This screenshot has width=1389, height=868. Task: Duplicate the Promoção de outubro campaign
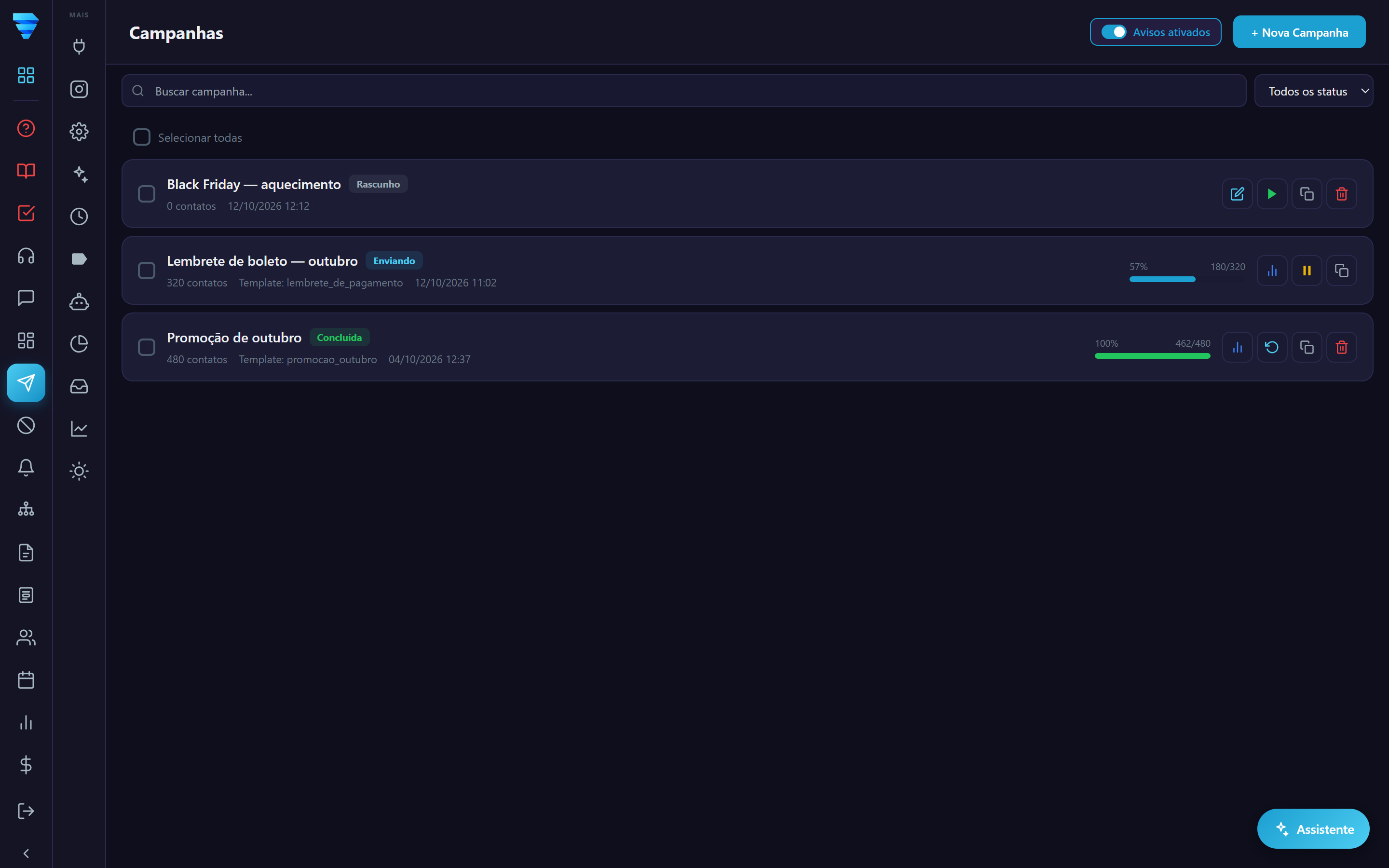(1307, 347)
